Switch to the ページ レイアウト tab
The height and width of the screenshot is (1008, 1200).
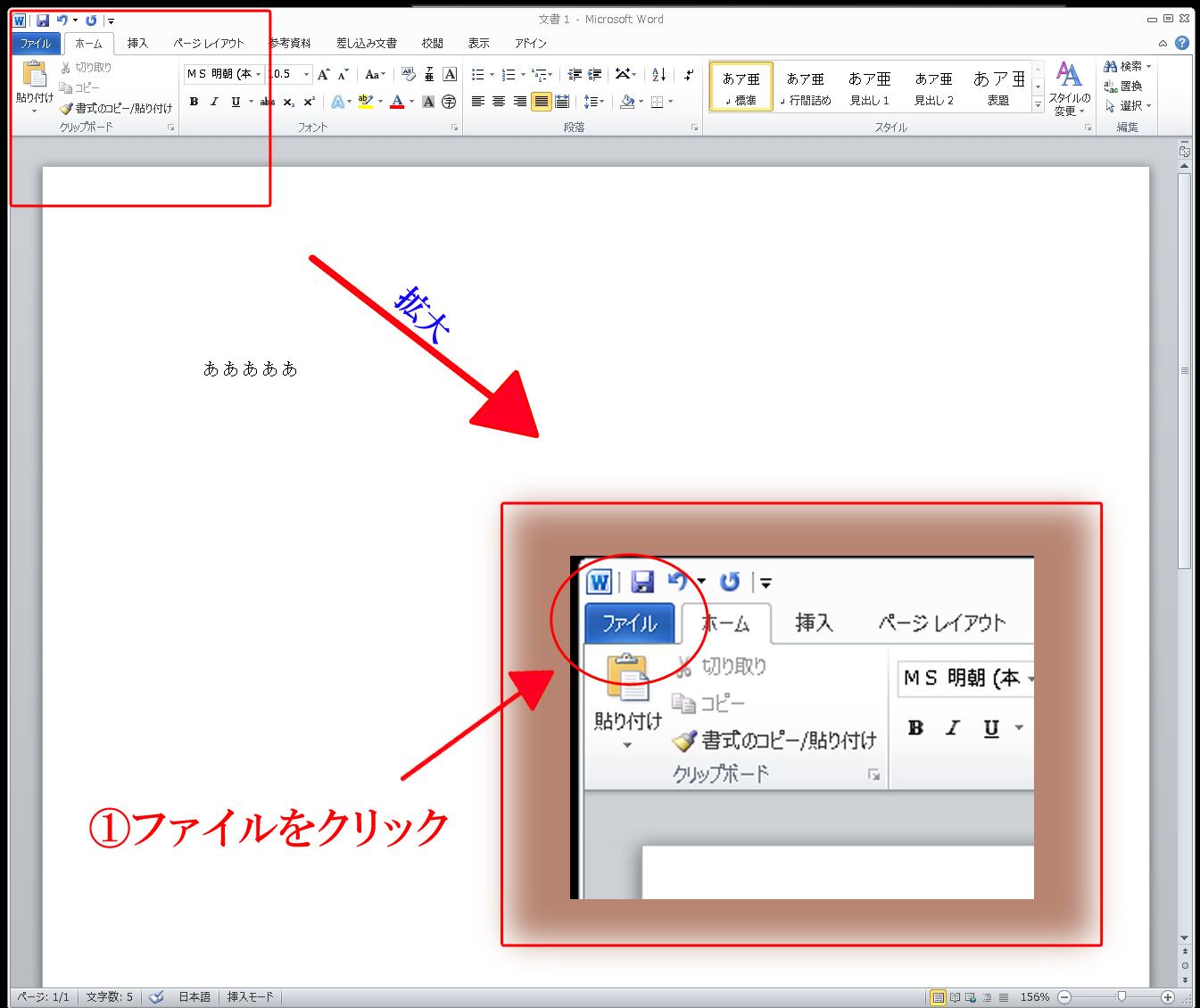pos(208,43)
